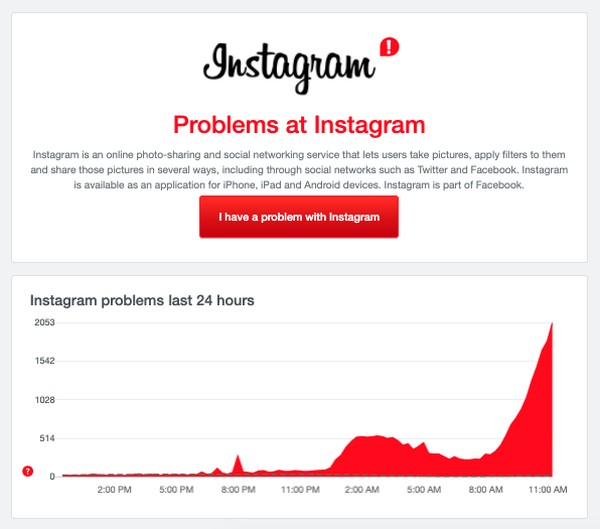Click the 8:00 PM time axis label
Viewport: 600px width, 529px height.
point(238,490)
